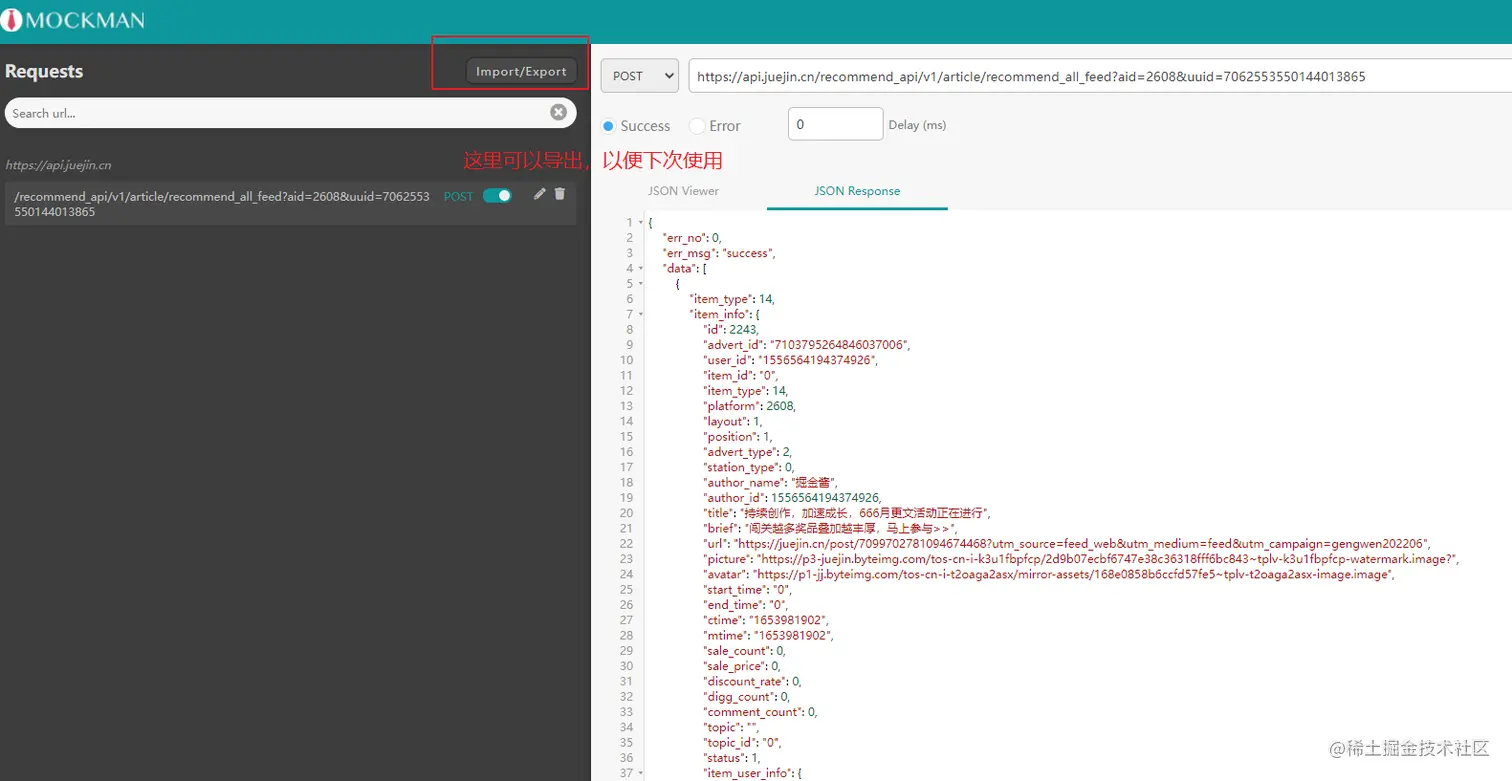Click the Delay (ms) input field
Screen dimensions: 1512x781
pyautogui.click(x=836, y=124)
